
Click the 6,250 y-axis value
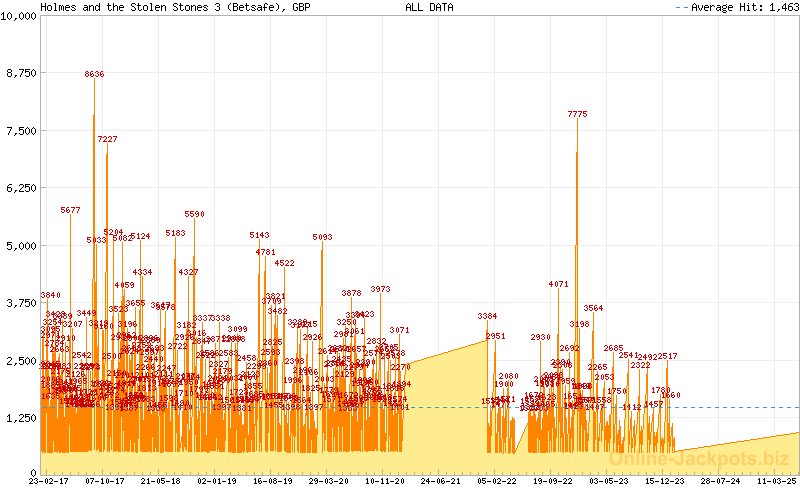coord(22,188)
